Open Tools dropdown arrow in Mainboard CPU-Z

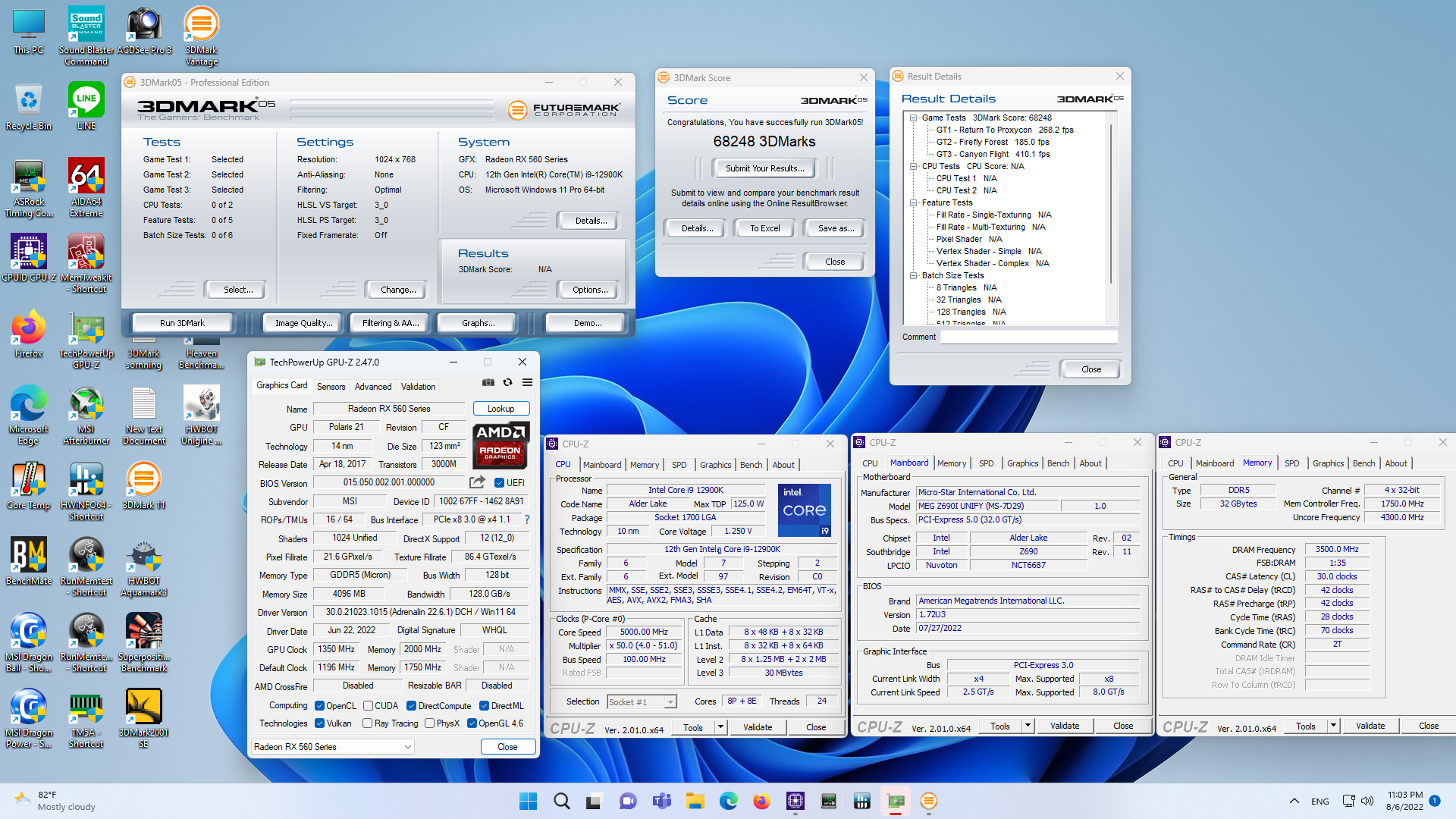coord(1028,726)
